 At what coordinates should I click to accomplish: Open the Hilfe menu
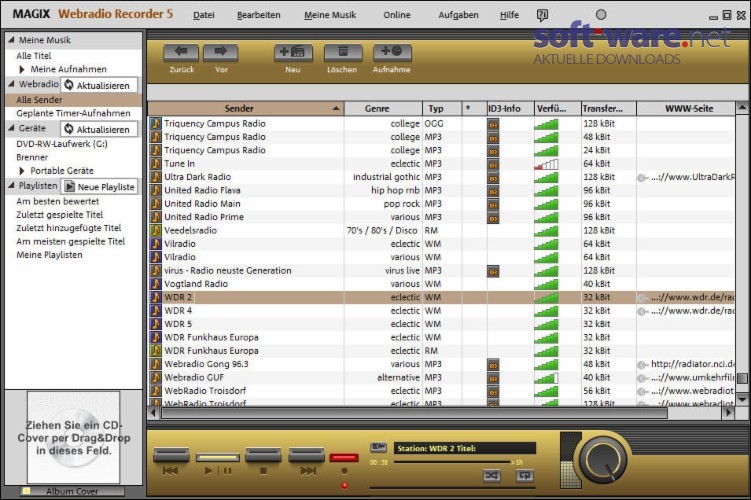click(x=509, y=15)
